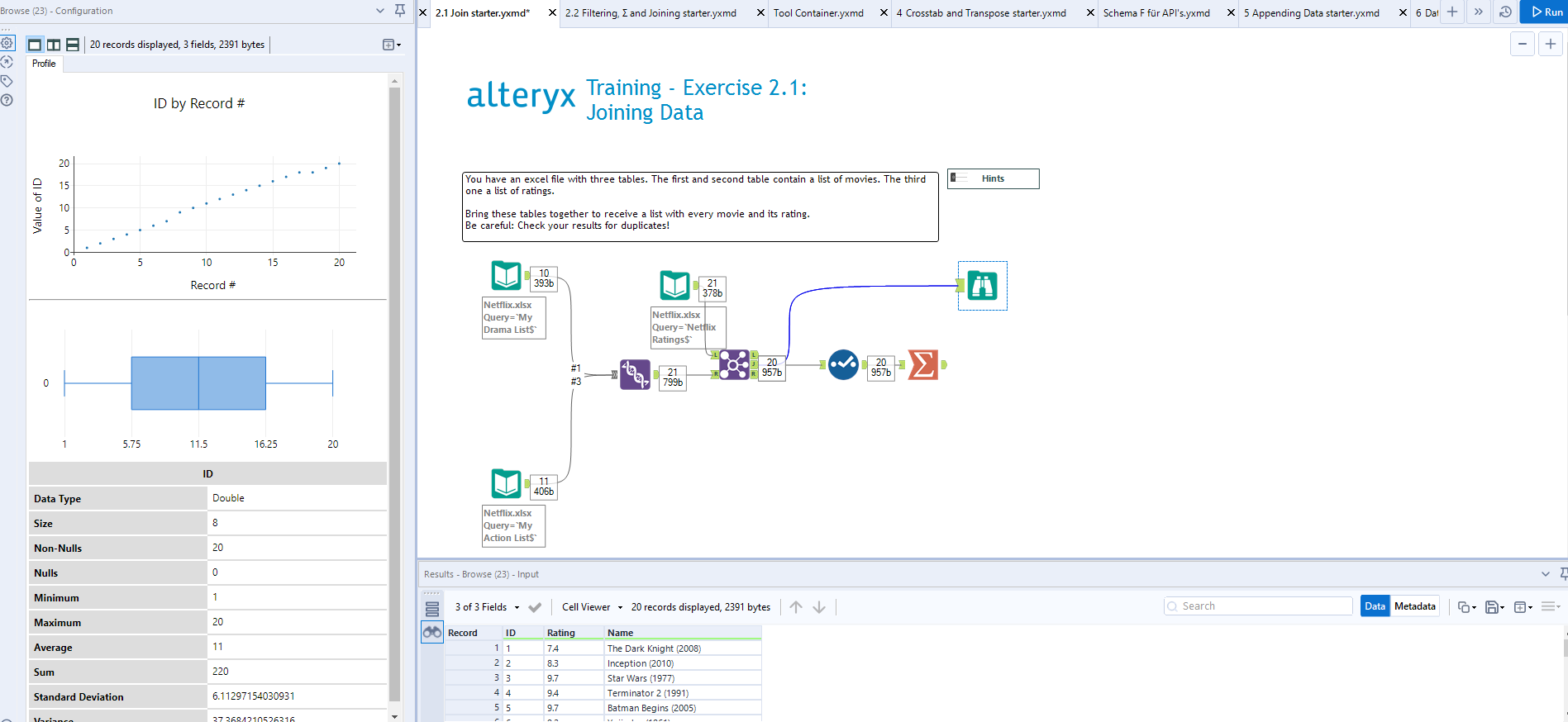Select the blue Select tool on canvas
This screenshot has width=1568, height=722.
(x=843, y=364)
